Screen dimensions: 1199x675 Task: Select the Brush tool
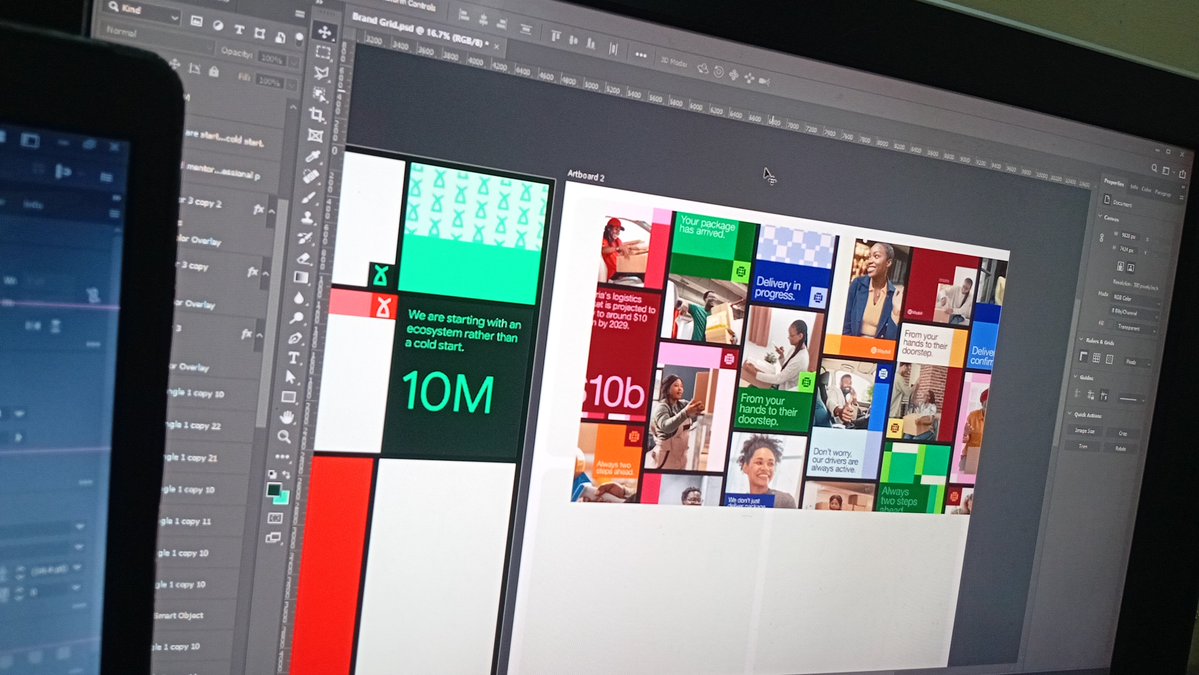pos(308,197)
